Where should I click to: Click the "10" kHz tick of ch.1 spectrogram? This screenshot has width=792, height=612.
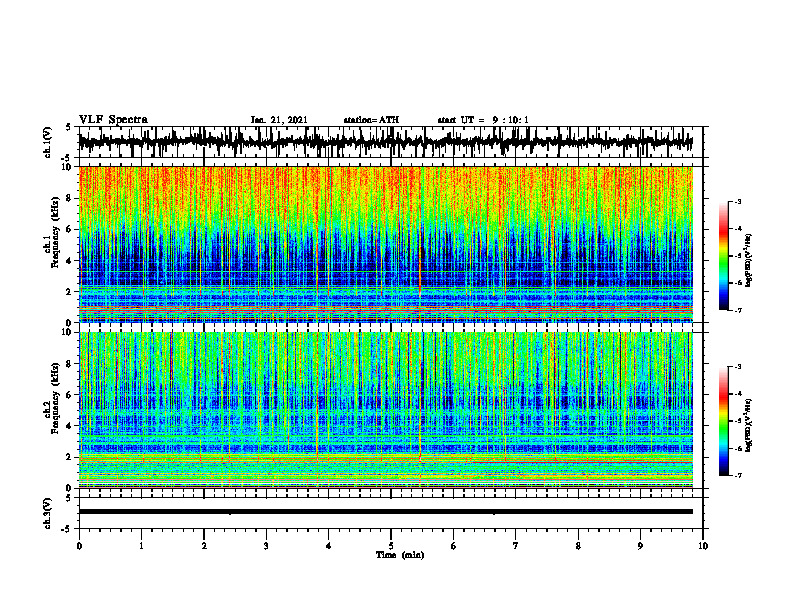coord(67,167)
